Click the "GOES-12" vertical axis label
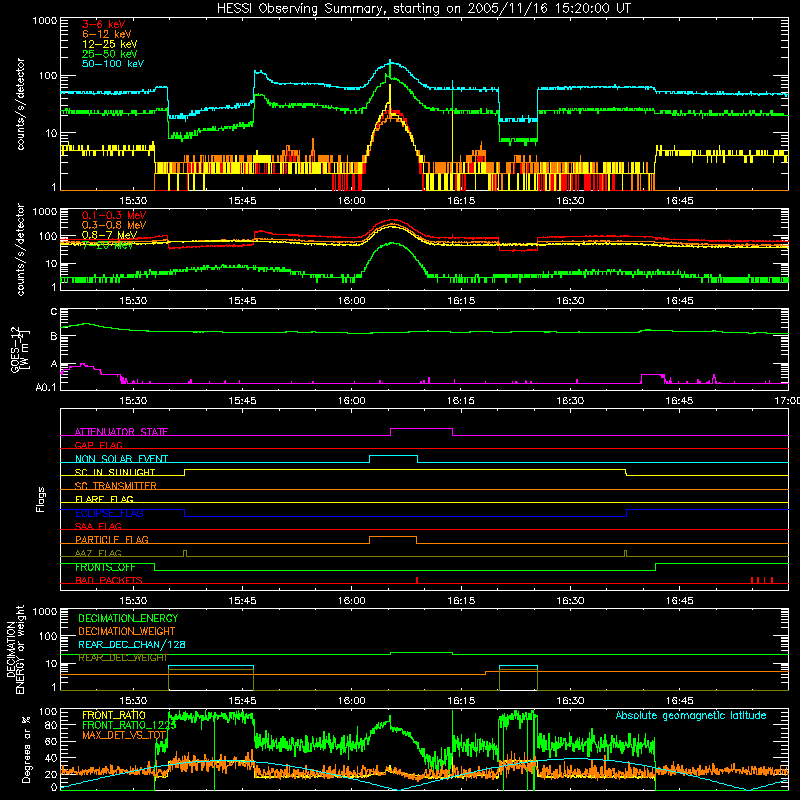The image size is (800, 800). pyautogui.click(x=15, y=349)
